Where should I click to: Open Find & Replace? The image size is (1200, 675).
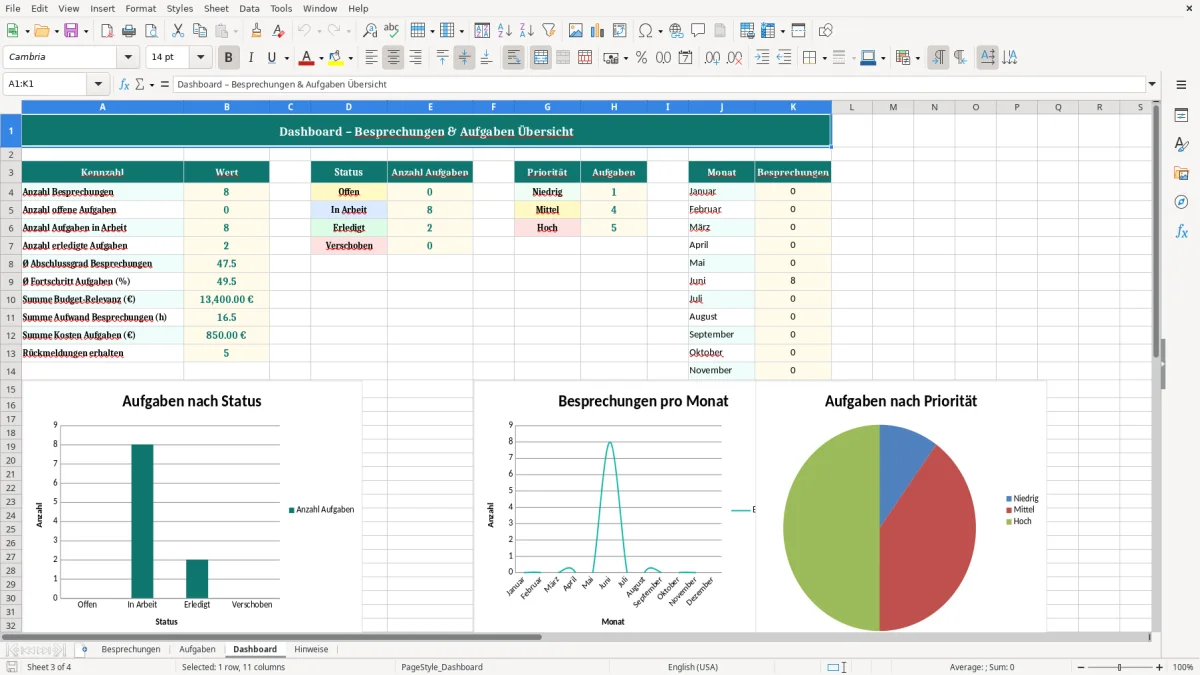[x=370, y=31]
